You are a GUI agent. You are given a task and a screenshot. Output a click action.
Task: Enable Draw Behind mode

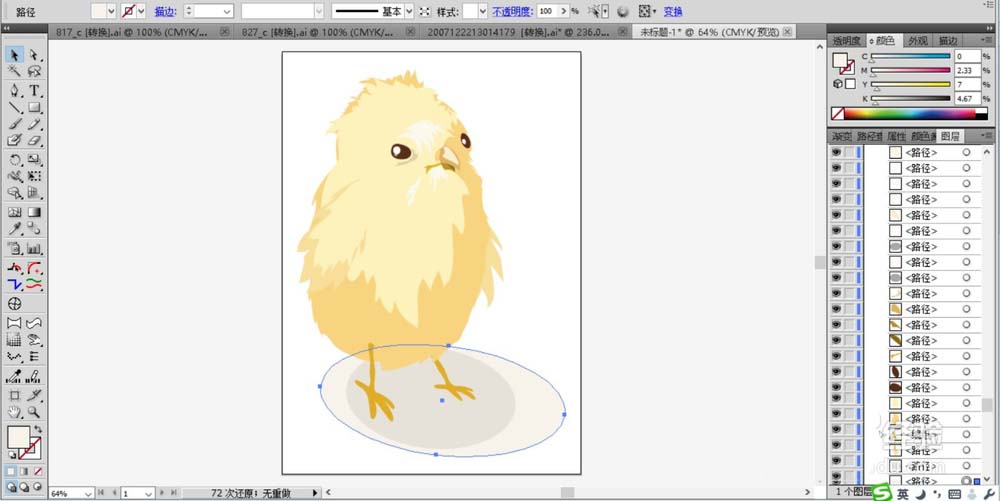pos(24,487)
